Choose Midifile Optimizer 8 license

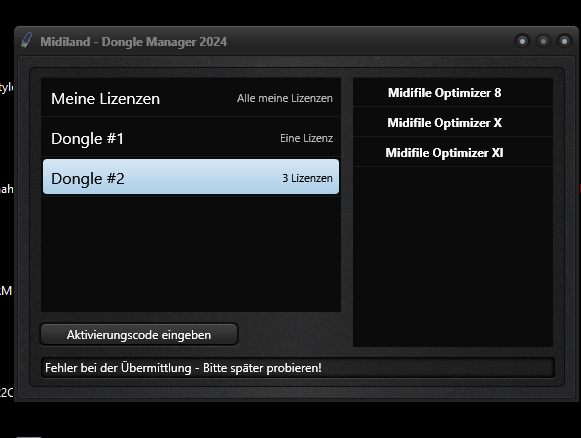click(453, 93)
